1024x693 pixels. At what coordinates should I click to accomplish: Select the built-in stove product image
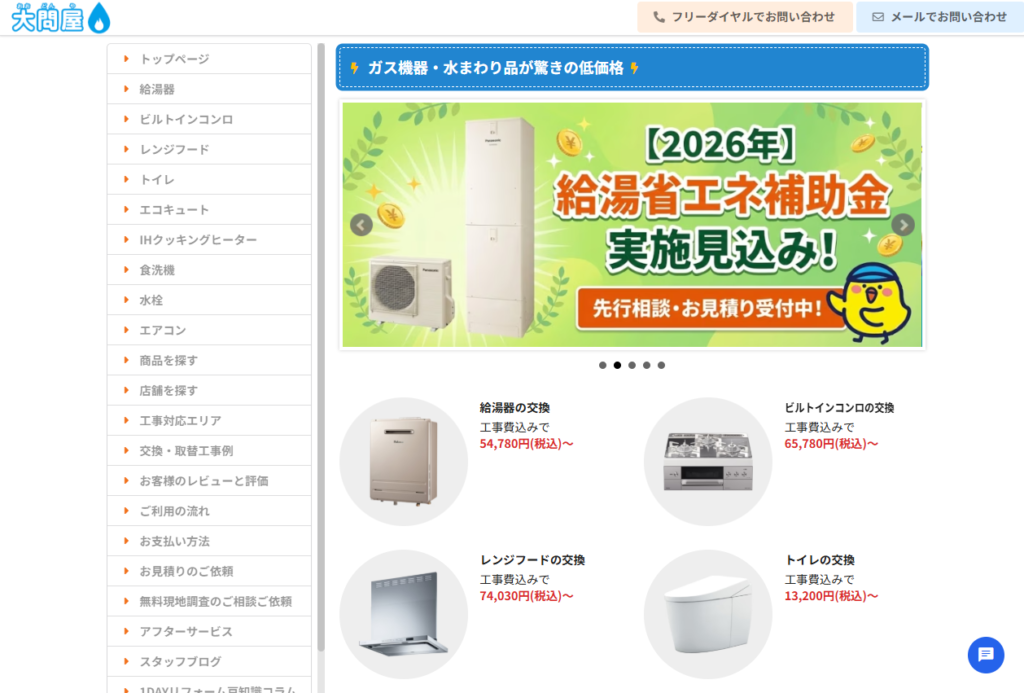pyautogui.click(x=708, y=462)
